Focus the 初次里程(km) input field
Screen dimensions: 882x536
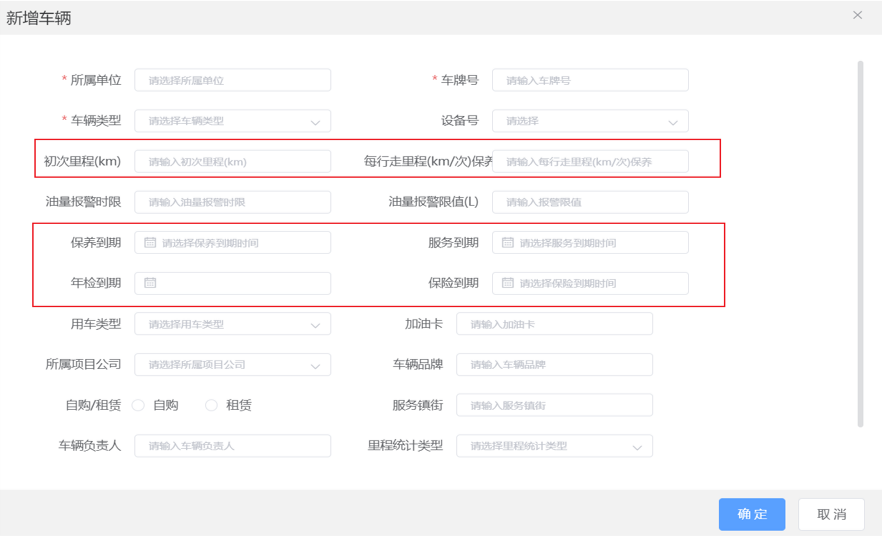[232, 161]
